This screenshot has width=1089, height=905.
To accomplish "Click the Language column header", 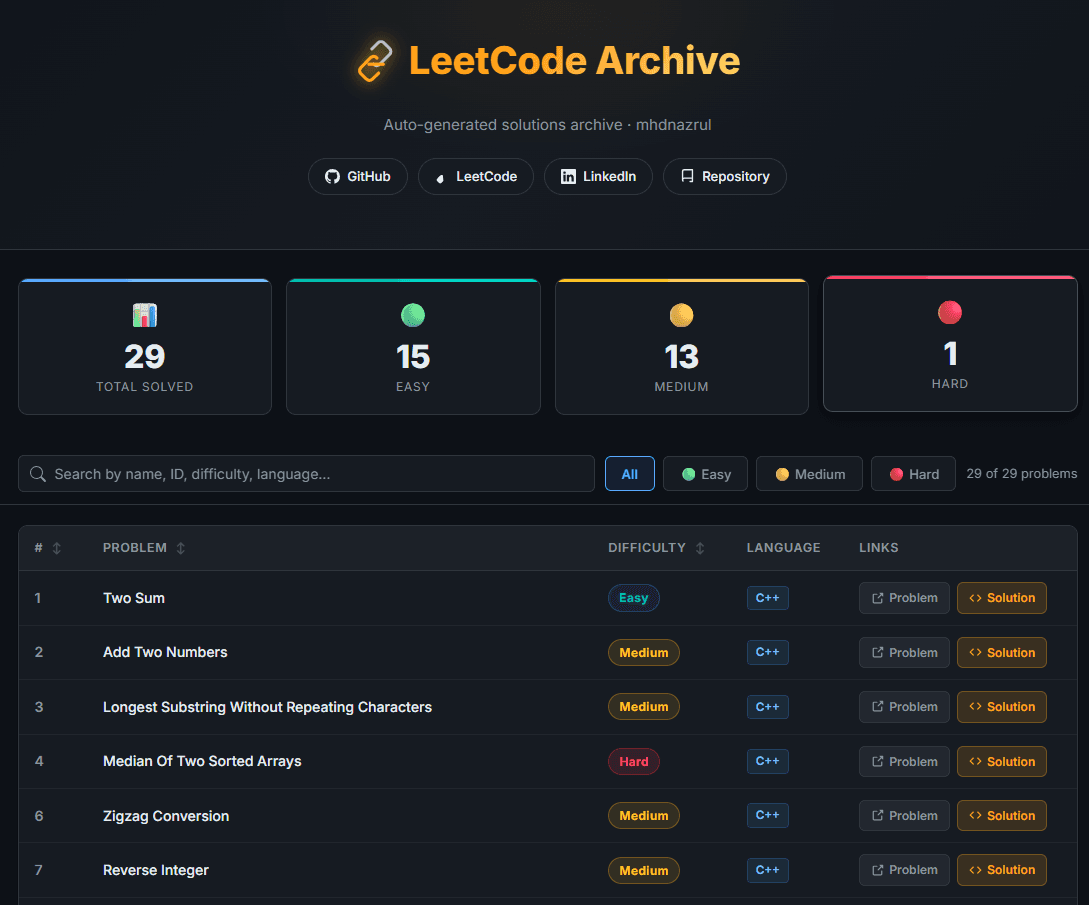I will (x=783, y=548).
